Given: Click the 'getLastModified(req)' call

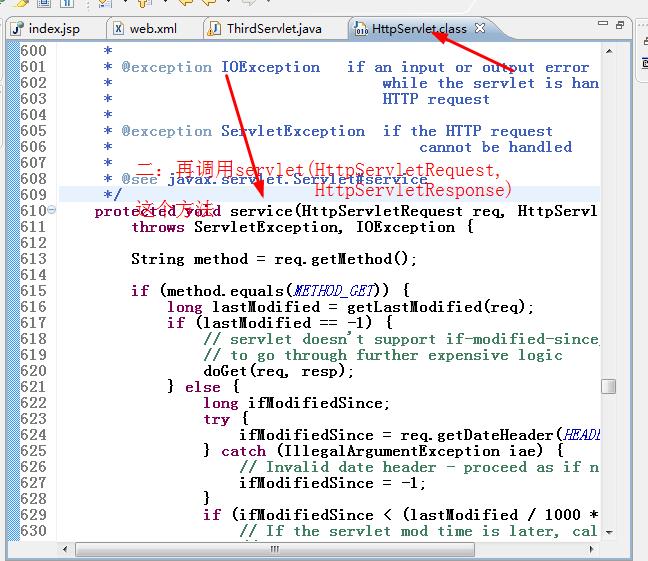Looking at the screenshot, I should coord(436,307).
